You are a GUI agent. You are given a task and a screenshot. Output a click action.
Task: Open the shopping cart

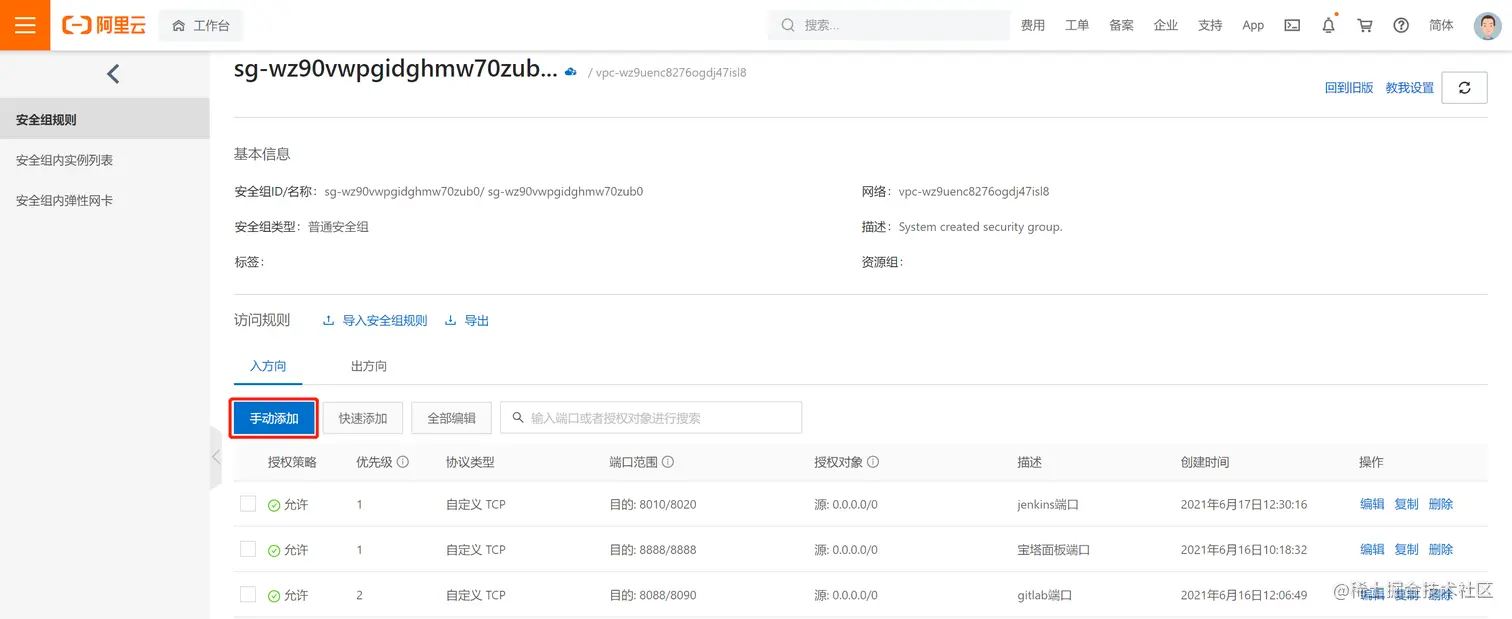(x=1364, y=25)
